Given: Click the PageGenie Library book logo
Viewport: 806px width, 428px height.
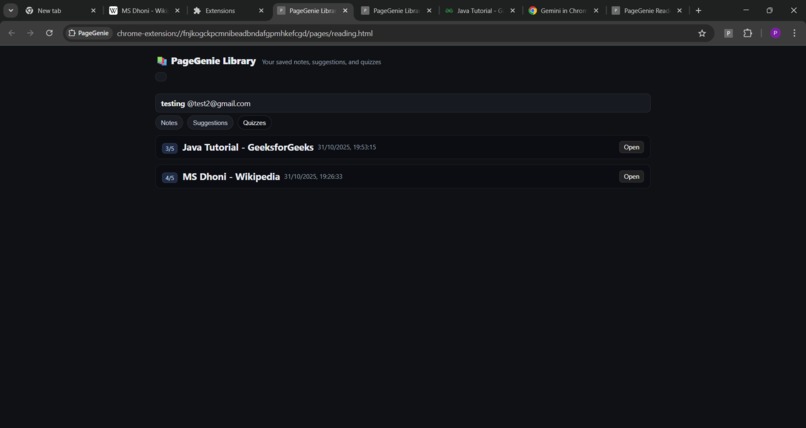Looking at the screenshot, I should [162, 61].
